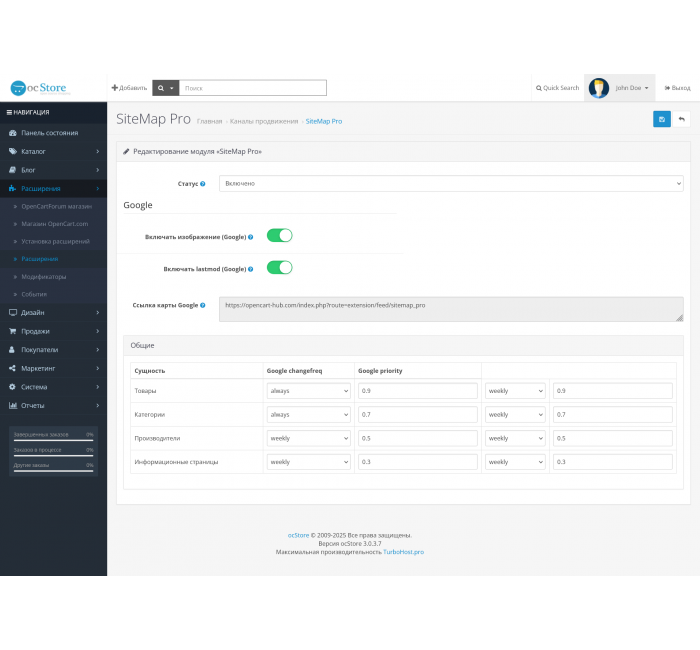
Task: Click the John Doe avatar picture
Action: point(598,88)
